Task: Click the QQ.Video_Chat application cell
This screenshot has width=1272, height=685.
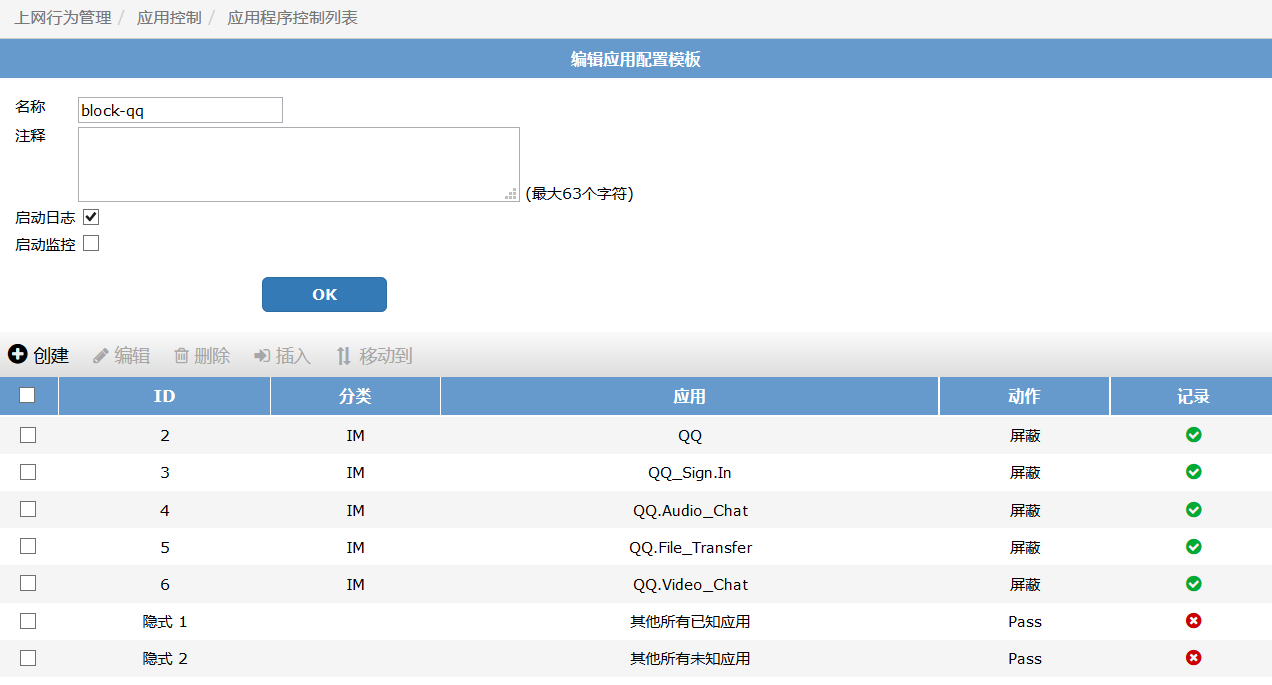Action: (x=690, y=584)
